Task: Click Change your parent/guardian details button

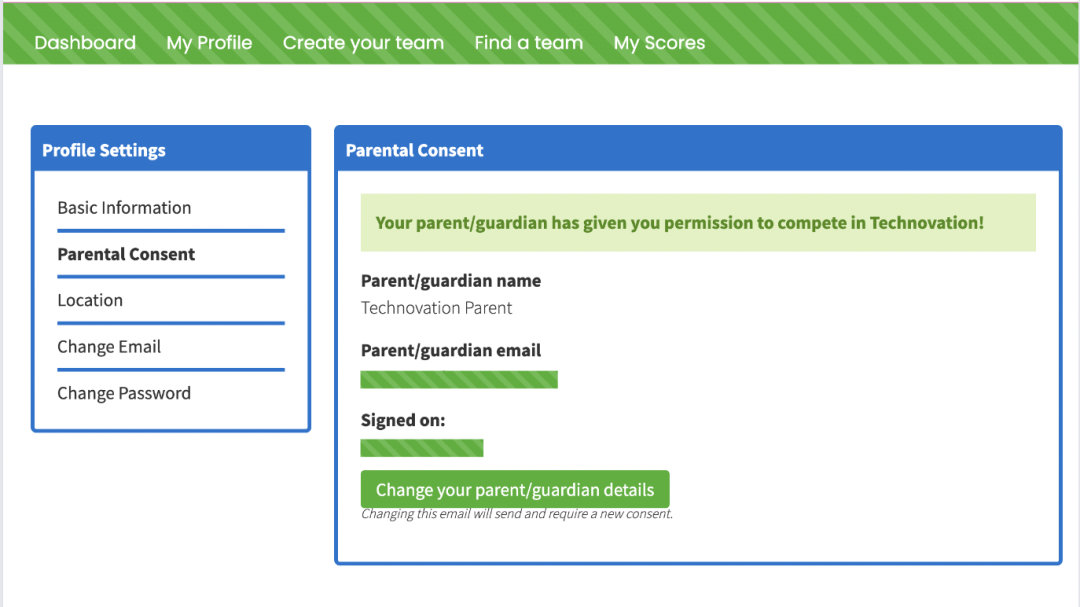Action: [515, 490]
